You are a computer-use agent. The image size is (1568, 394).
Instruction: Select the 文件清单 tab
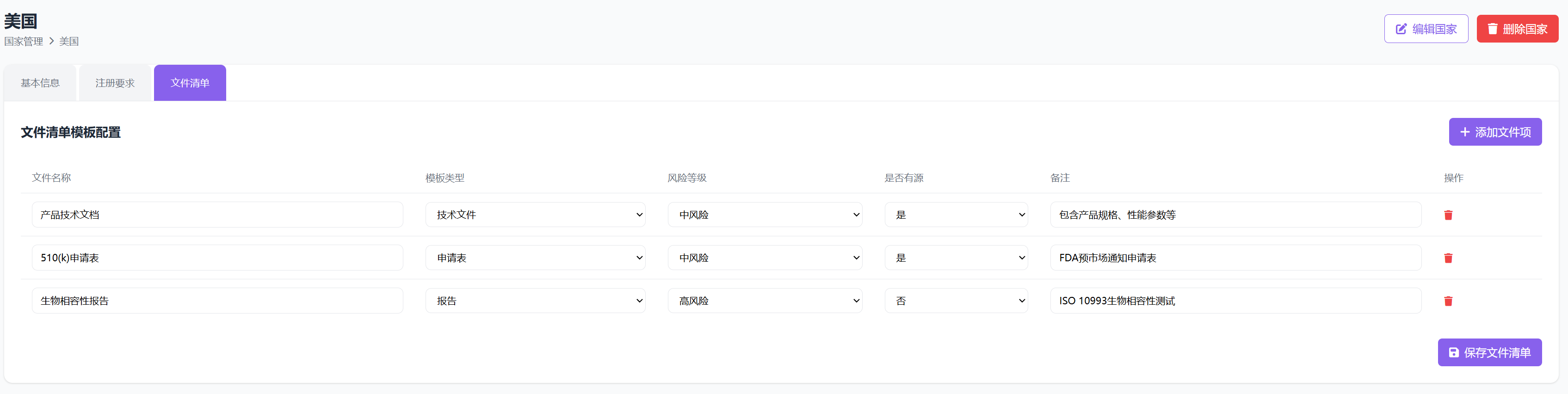190,83
